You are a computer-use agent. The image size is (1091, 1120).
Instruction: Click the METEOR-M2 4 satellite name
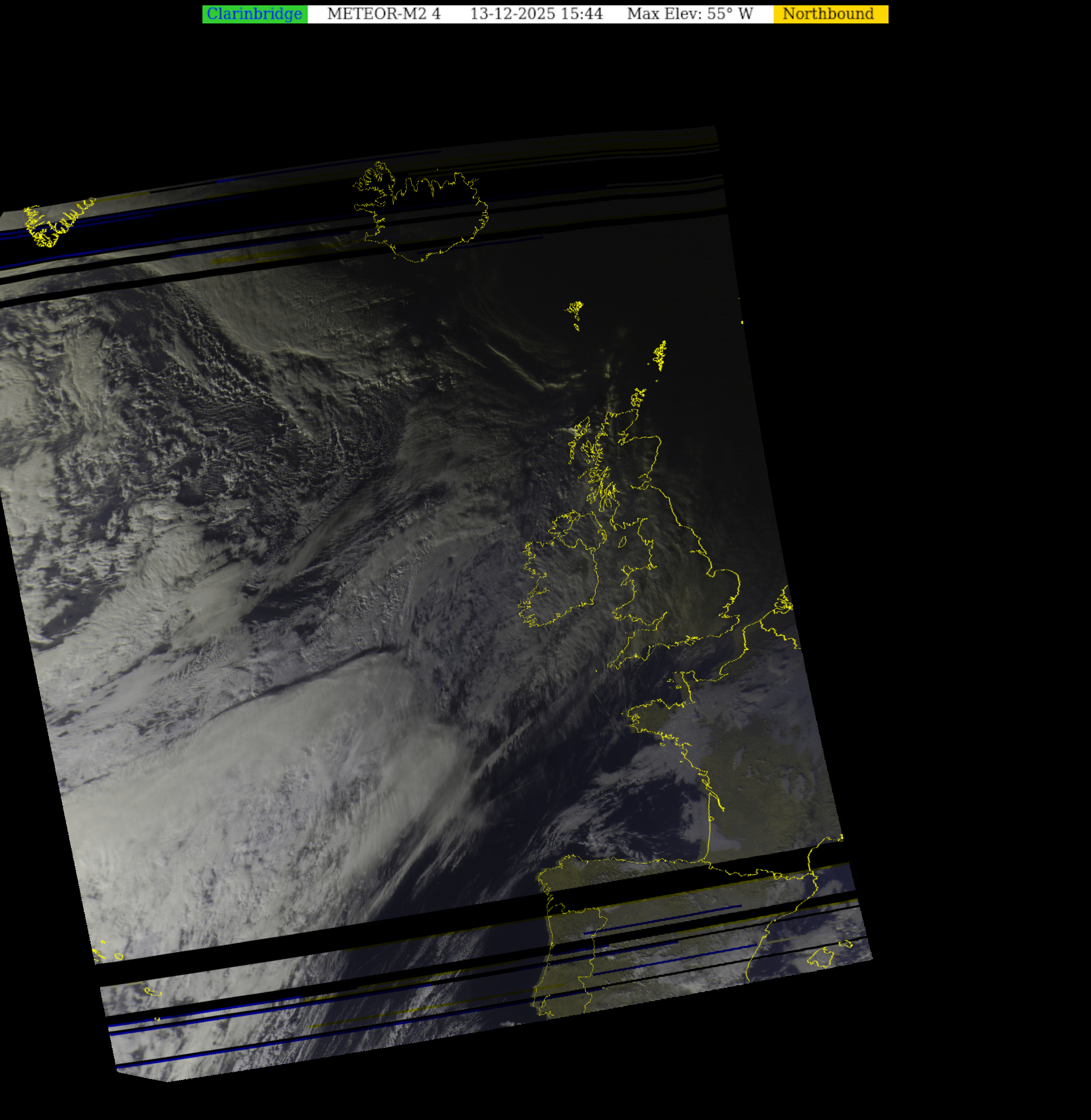pos(384,14)
